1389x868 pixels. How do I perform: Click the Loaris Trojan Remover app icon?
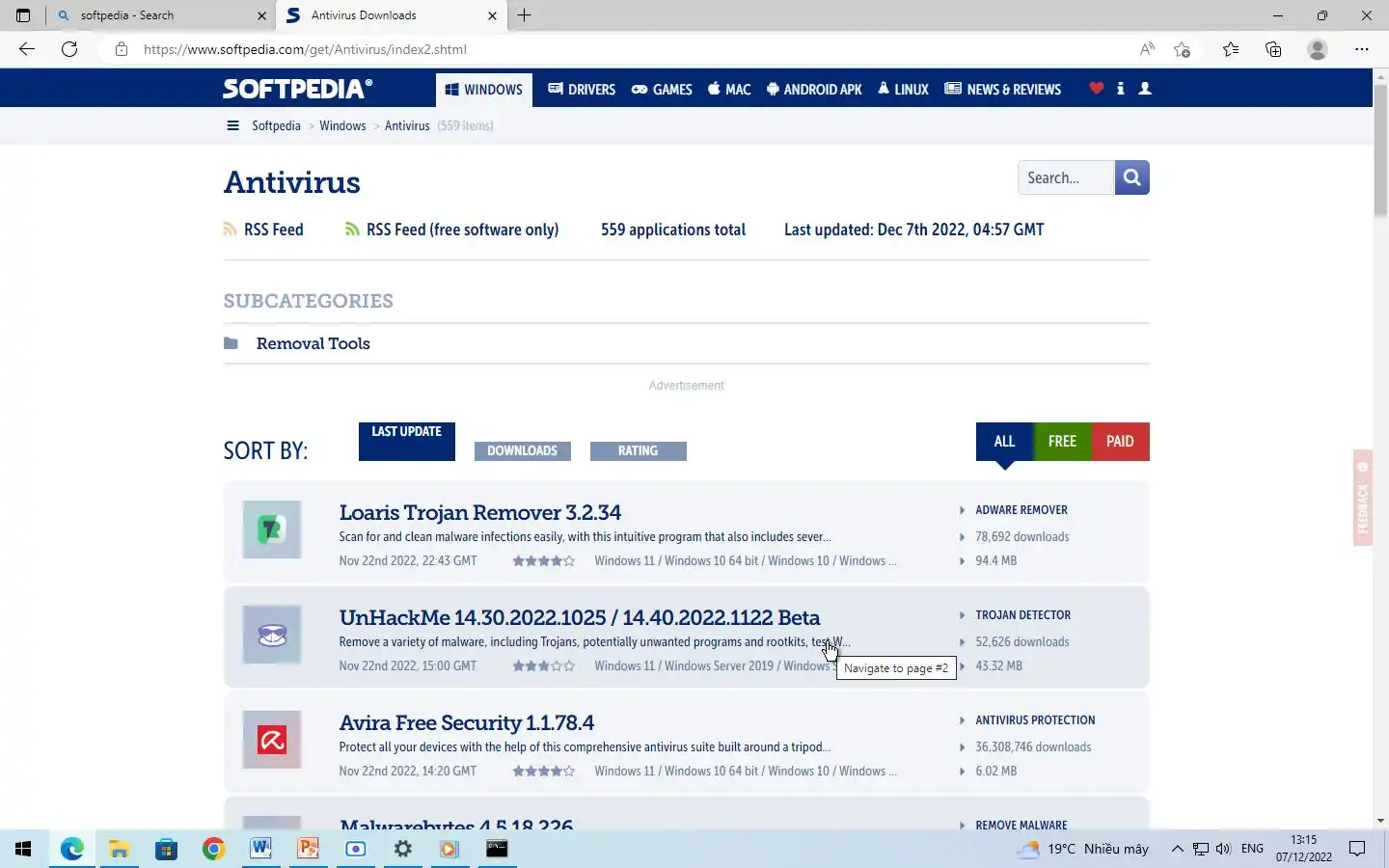[x=272, y=529]
